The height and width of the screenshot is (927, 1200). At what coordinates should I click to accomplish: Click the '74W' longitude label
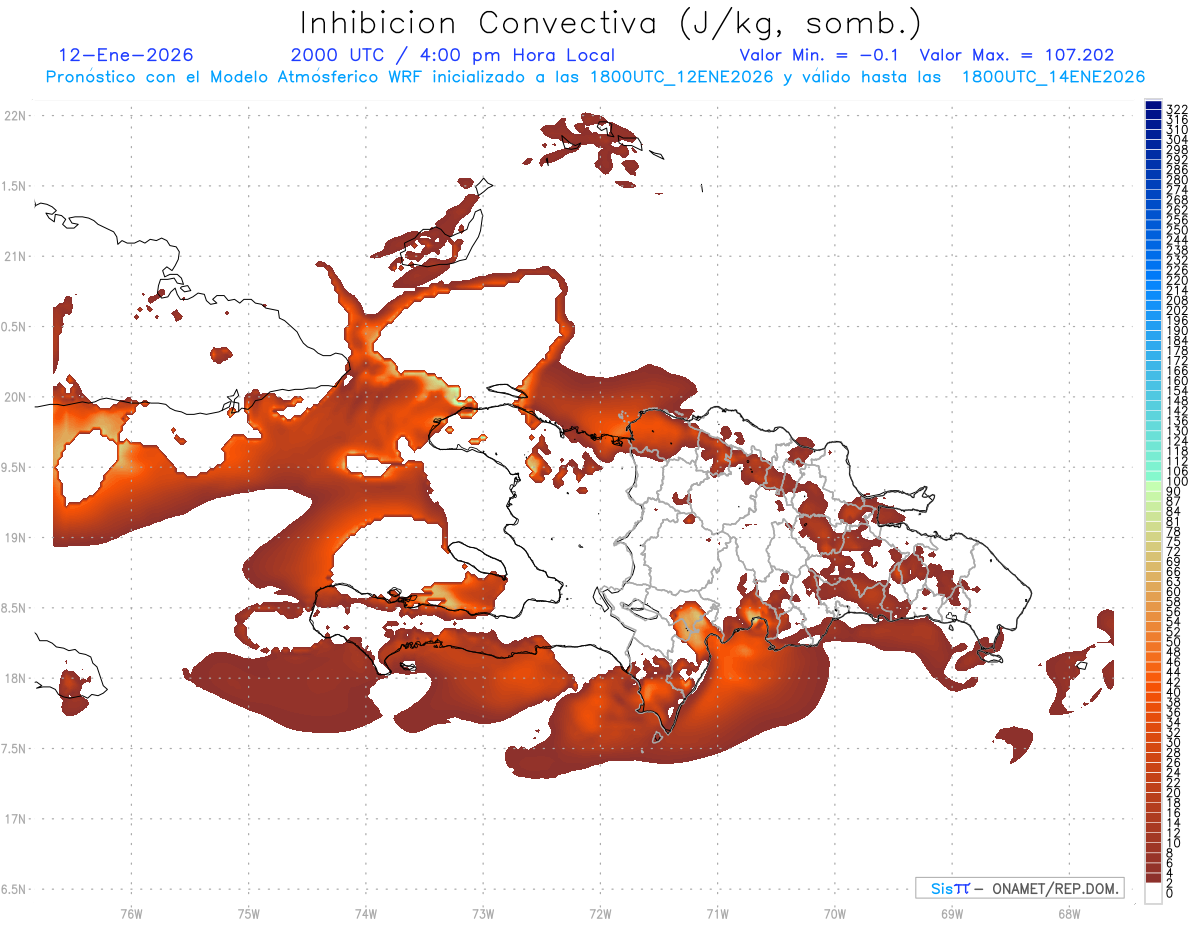[365, 912]
